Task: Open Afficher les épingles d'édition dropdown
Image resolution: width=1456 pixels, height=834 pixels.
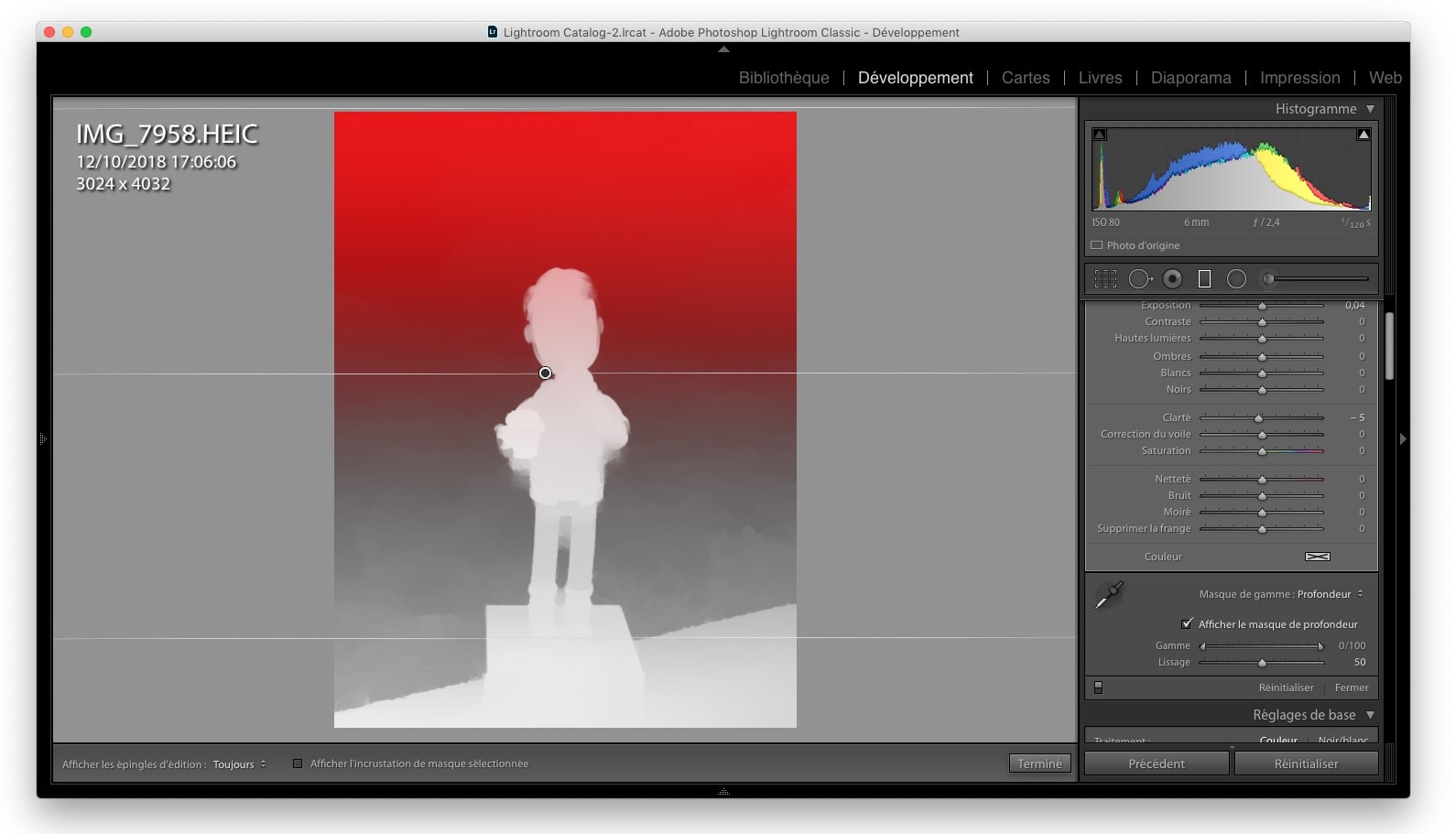Action: (x=240, y=764)
